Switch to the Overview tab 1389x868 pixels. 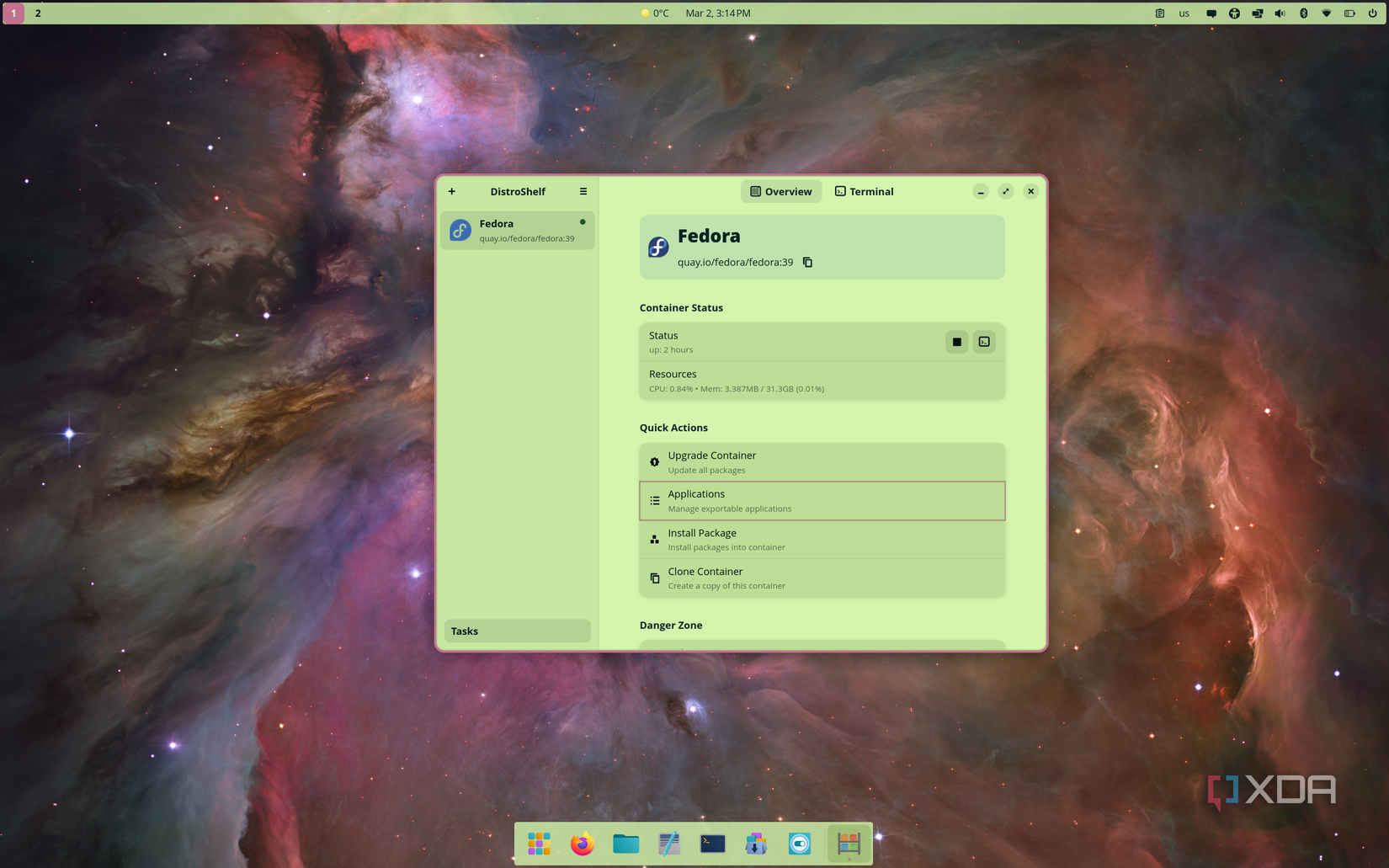tap(781, 192)
